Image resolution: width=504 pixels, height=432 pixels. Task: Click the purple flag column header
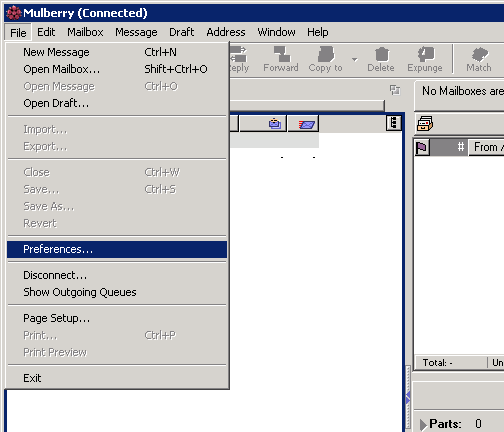(421, 147)
